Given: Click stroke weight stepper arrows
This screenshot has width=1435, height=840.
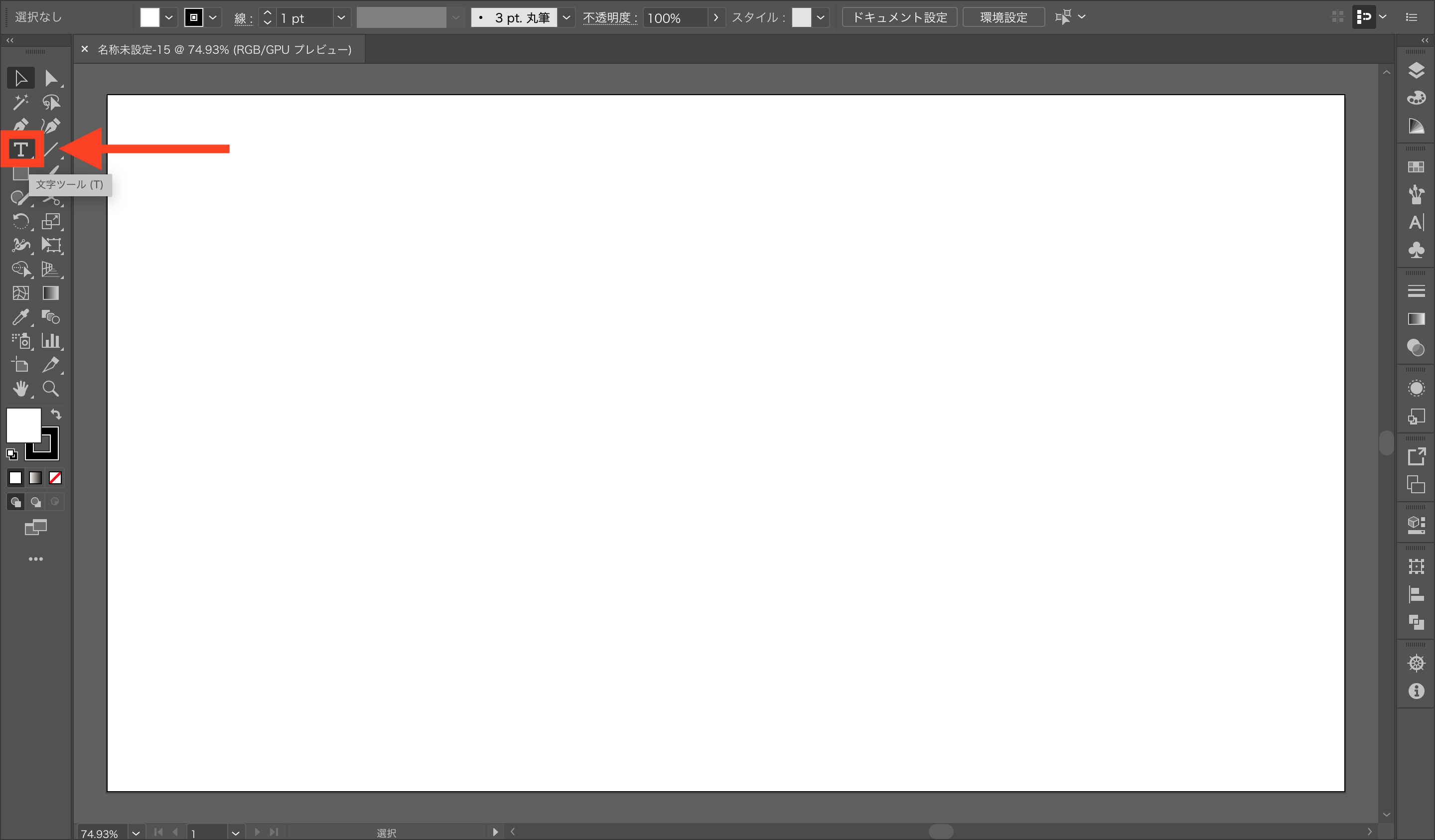Looking at the screenshot, I should (x=267, y=17).
